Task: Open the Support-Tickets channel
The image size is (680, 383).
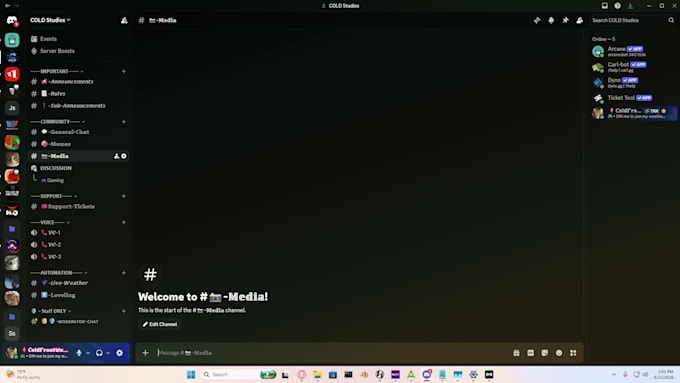Action: pyautogui.click(x=78, y=206)
